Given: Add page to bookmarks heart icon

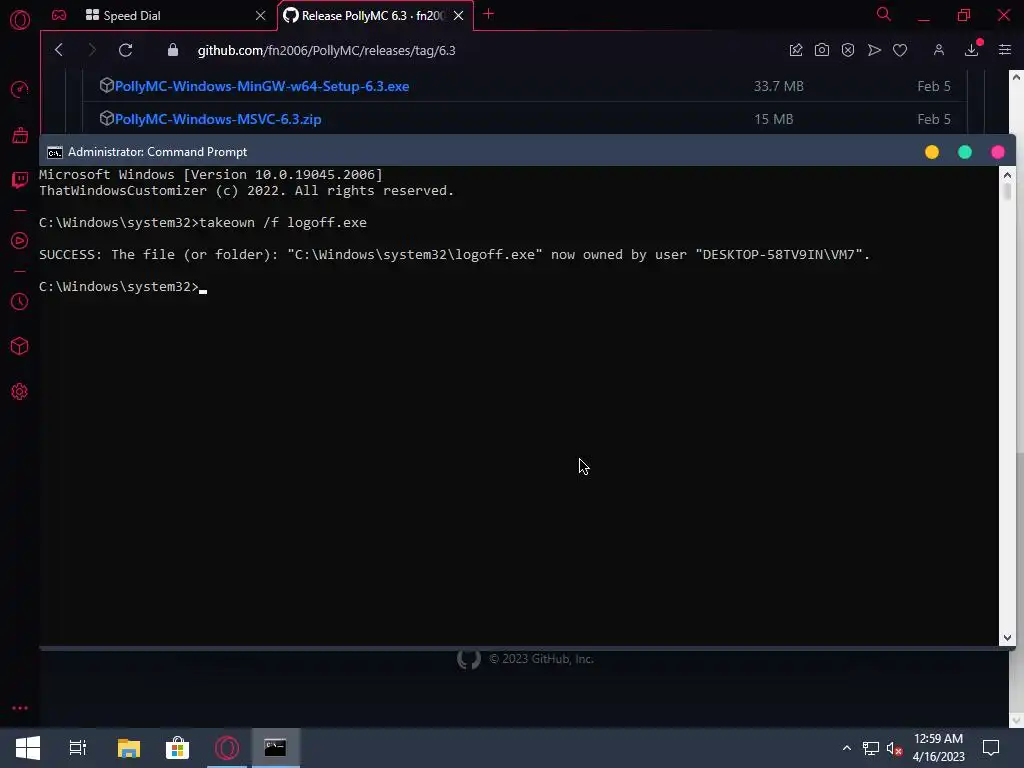Looking at the screenshot, I should [900, 50].
